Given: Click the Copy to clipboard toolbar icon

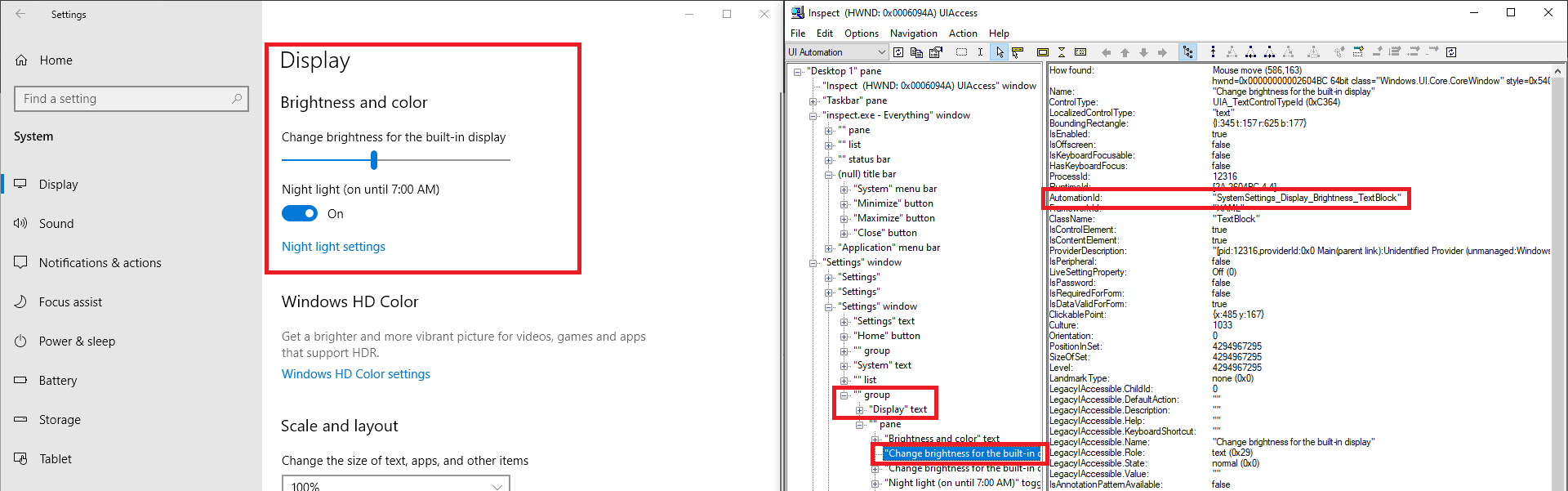Looking at the screenshot, I should pos(916,52).
